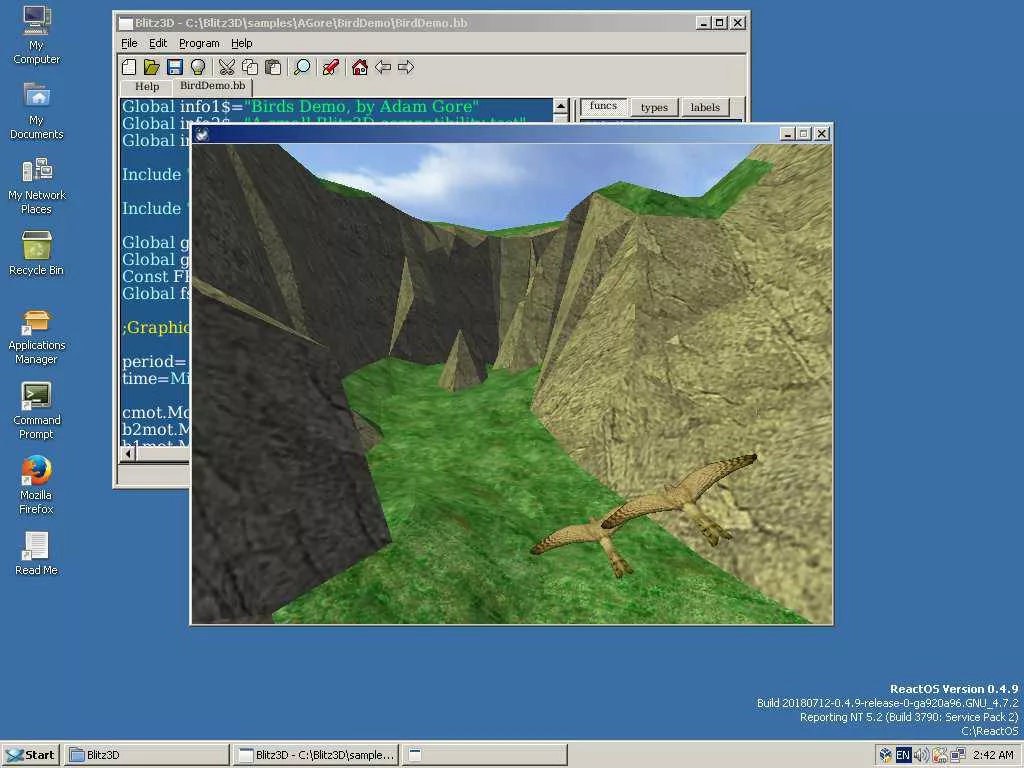Viewport: 1024px width, 768px height.
Task: Select the Recycle Bin desktop icon
Action: point(37,254)
